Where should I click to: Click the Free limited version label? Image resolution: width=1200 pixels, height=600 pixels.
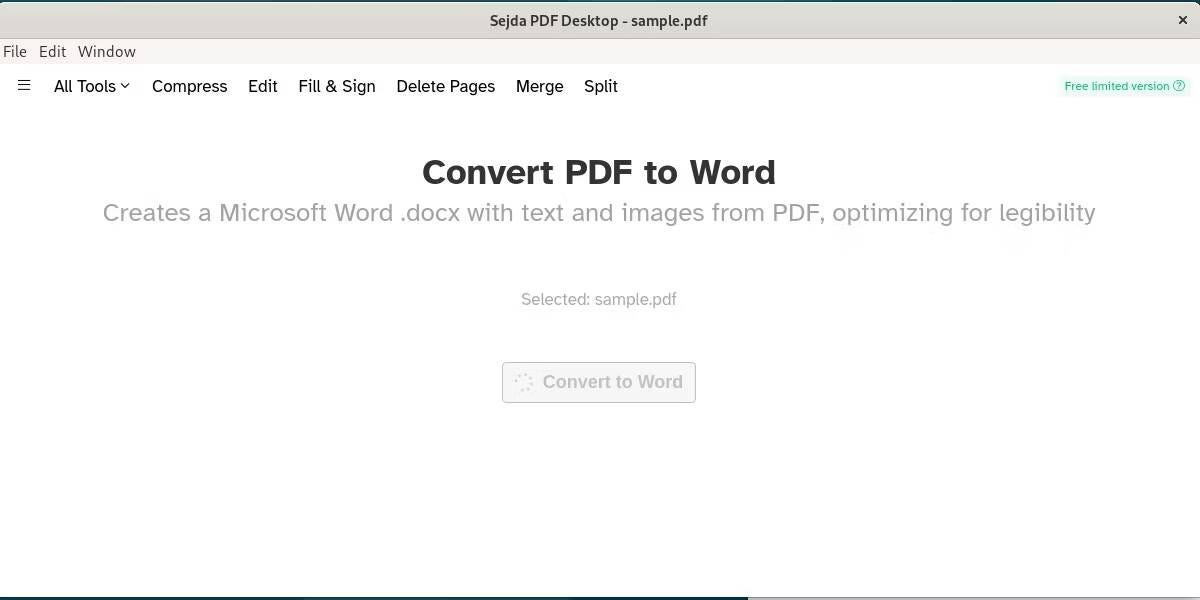point(1117,86)
